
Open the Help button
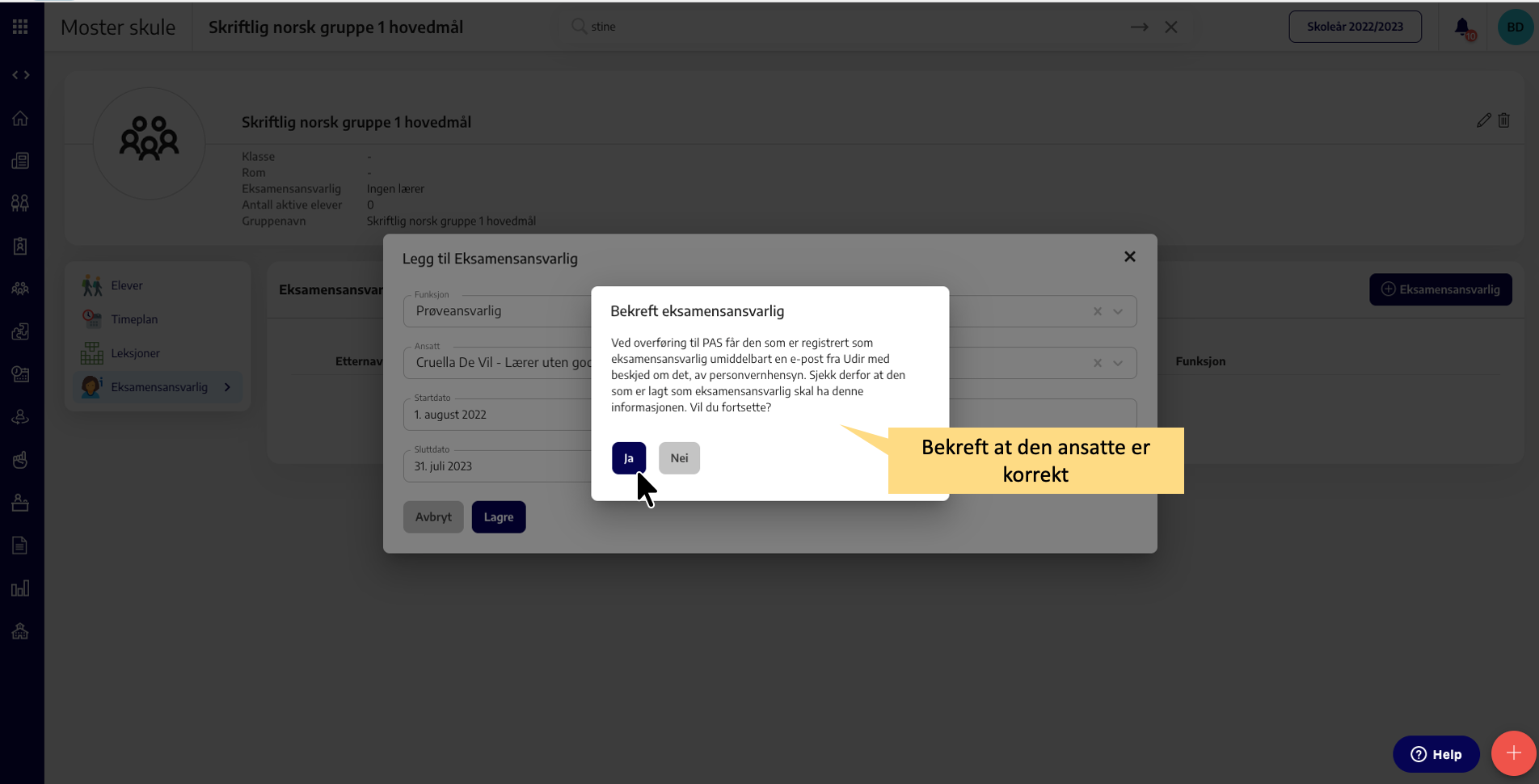tap(1436, 754)
